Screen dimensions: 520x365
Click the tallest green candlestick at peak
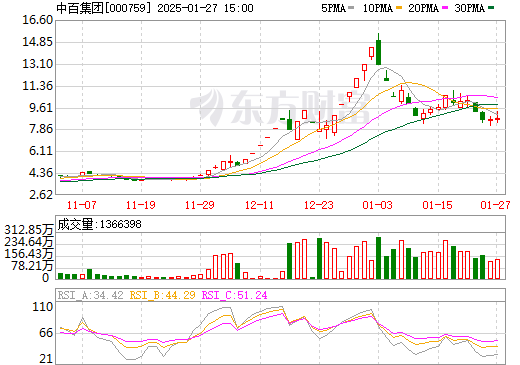[x=378, y=52]
